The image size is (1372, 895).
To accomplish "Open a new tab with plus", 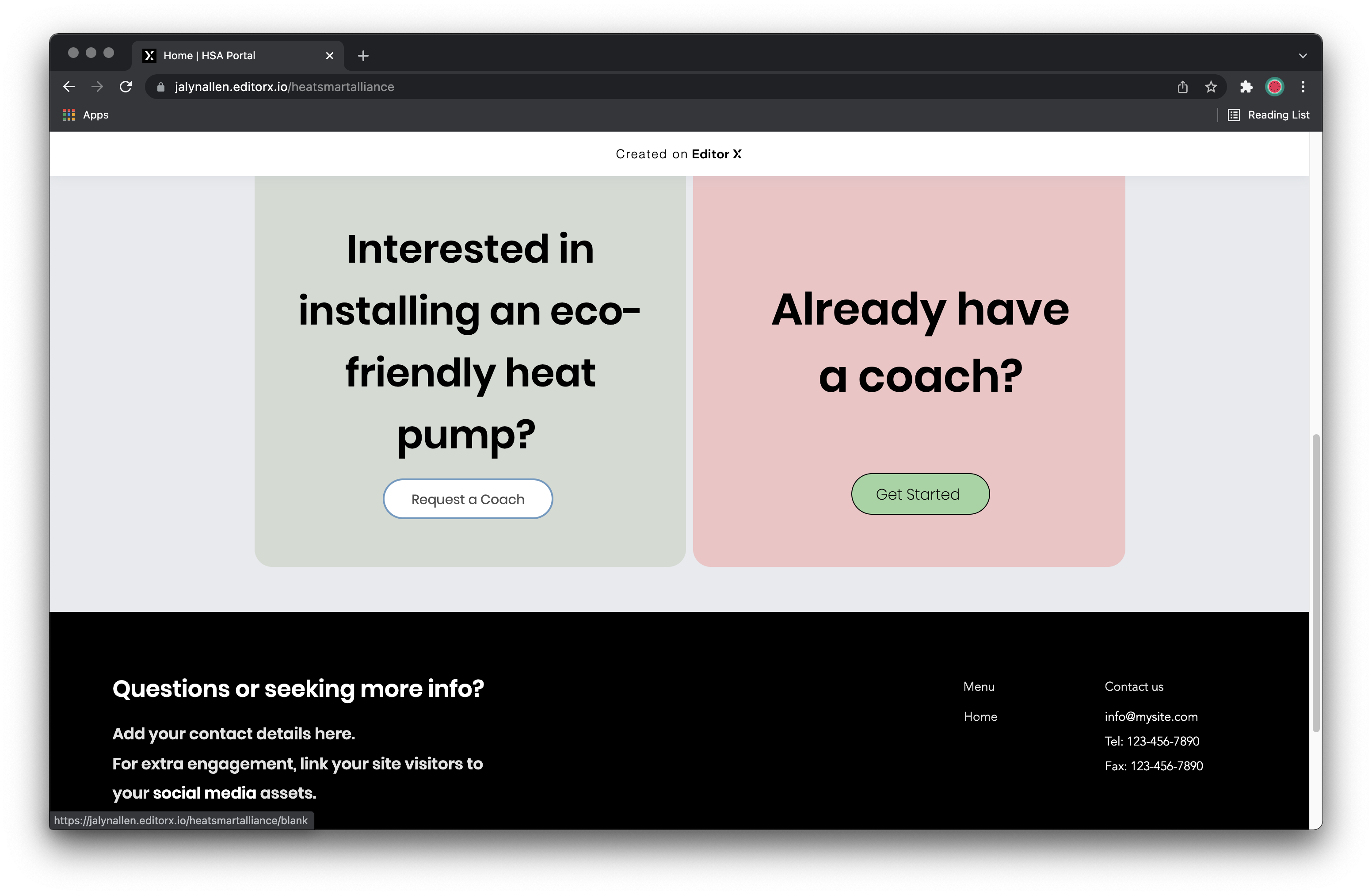I will 363,55.
